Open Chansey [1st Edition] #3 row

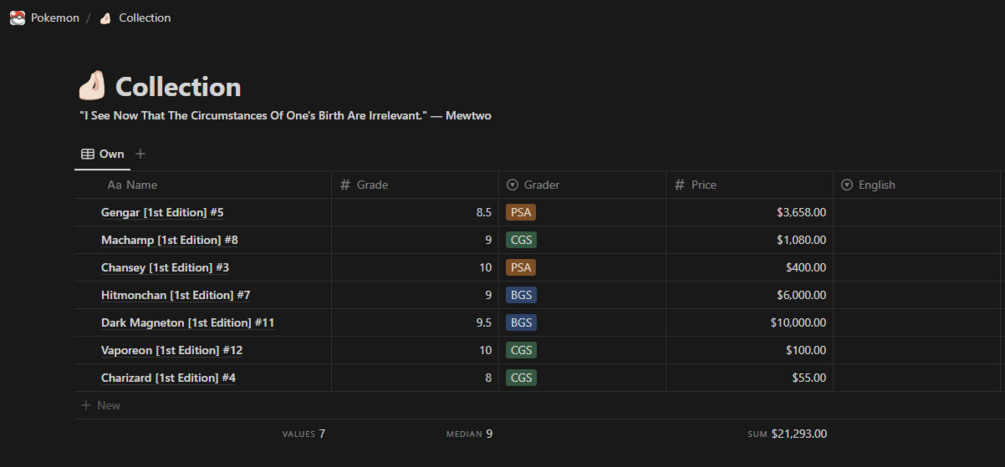click(165, 267)
